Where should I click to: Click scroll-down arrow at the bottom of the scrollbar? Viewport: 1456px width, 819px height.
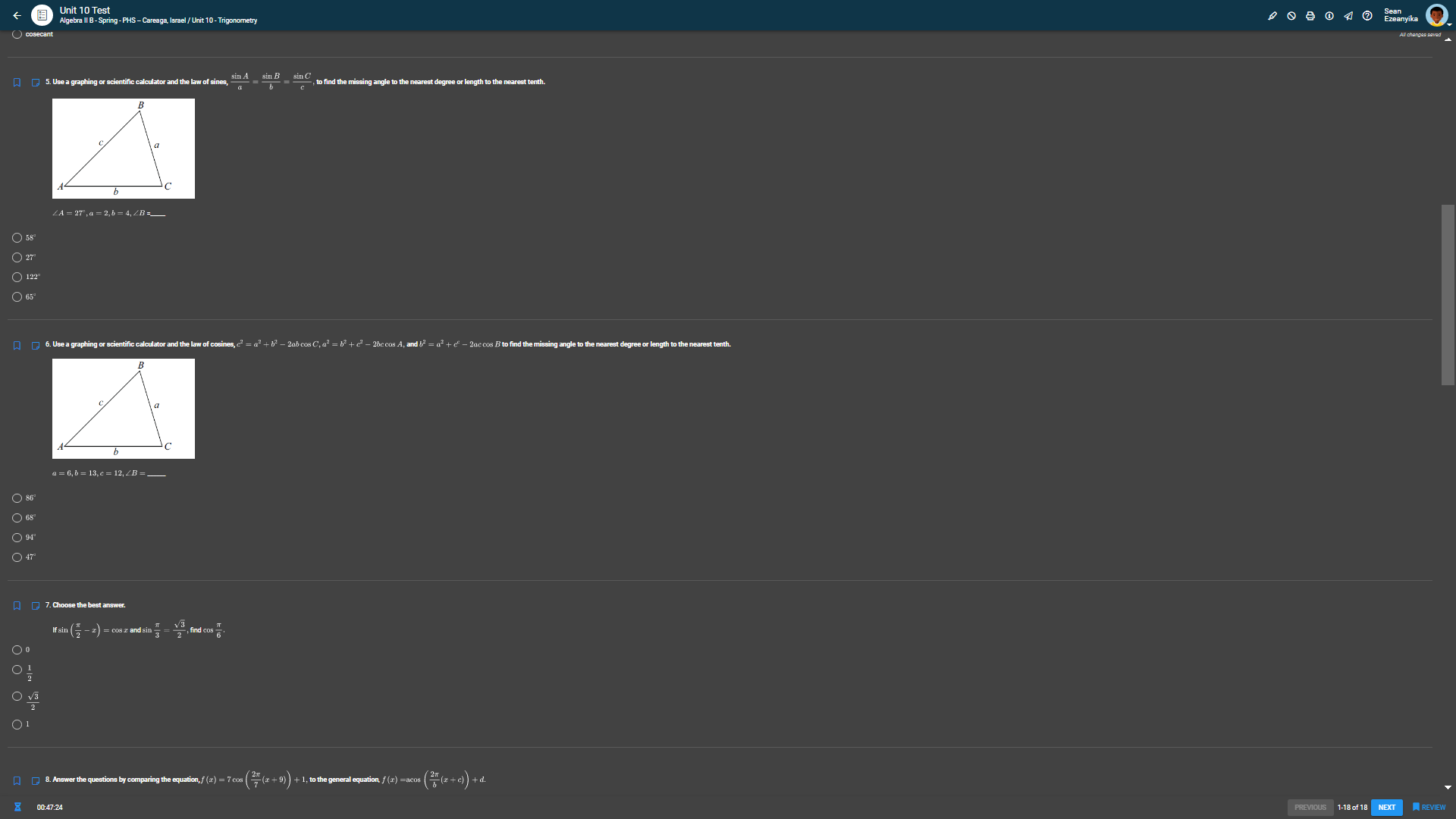(x=1448, y=787)
